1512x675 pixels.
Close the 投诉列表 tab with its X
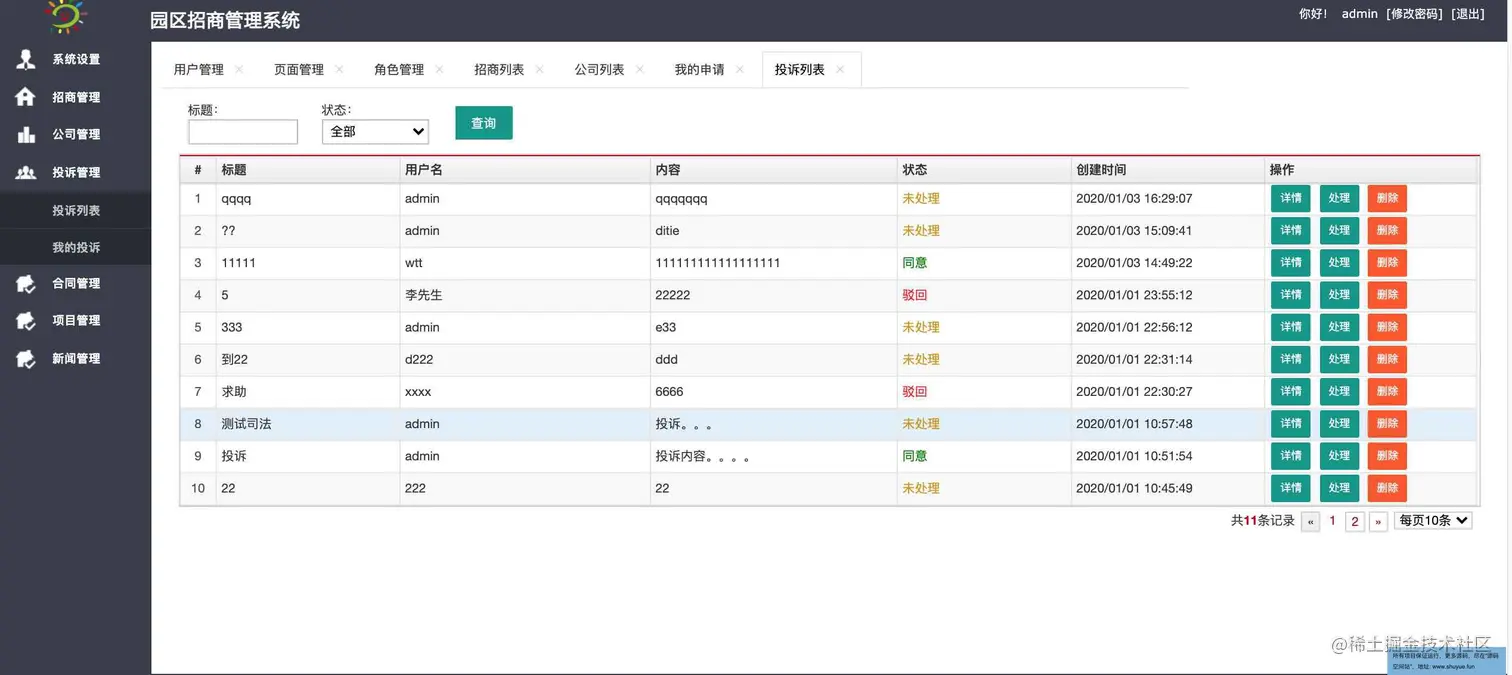840,69
